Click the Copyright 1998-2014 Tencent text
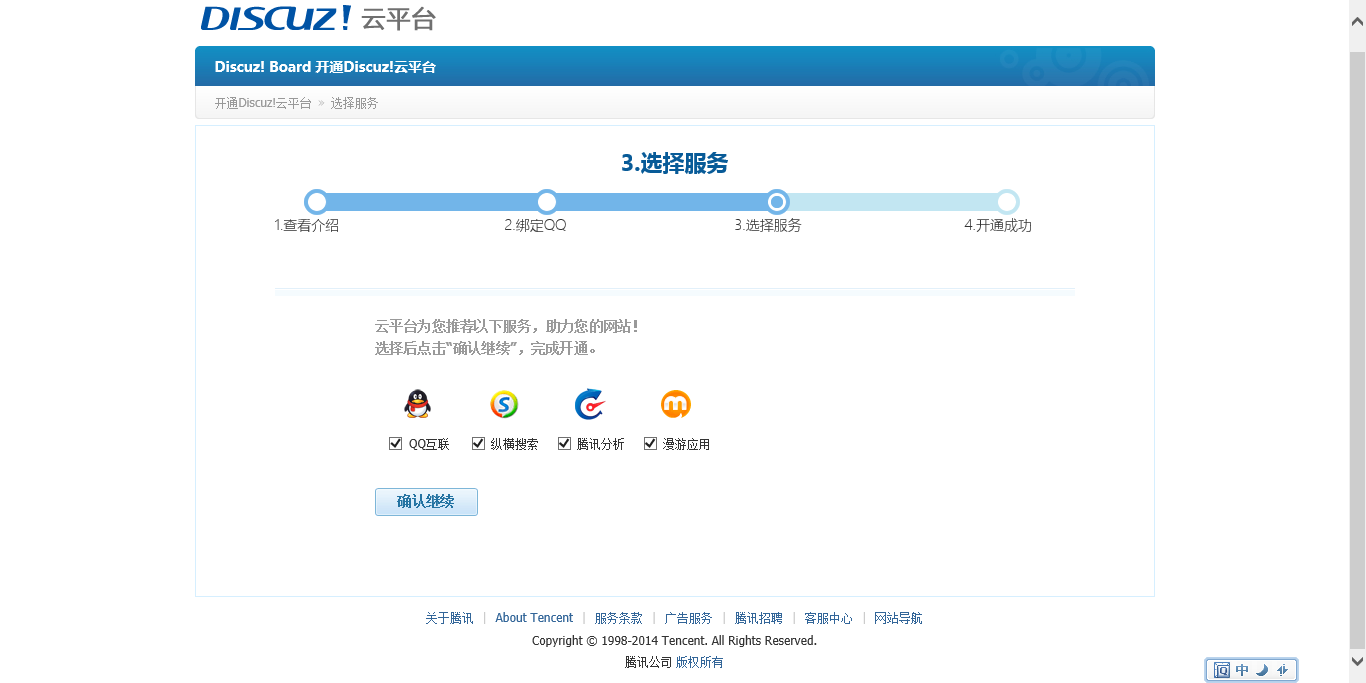Viewport: 1366px width, 683px height. coord(674,640)
